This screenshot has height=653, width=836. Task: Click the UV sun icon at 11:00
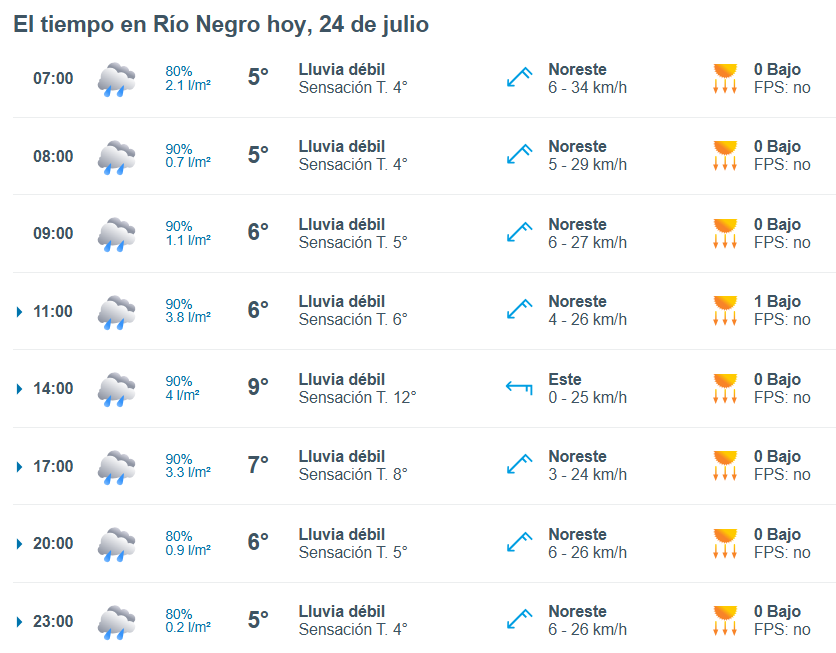coord(725,310)
